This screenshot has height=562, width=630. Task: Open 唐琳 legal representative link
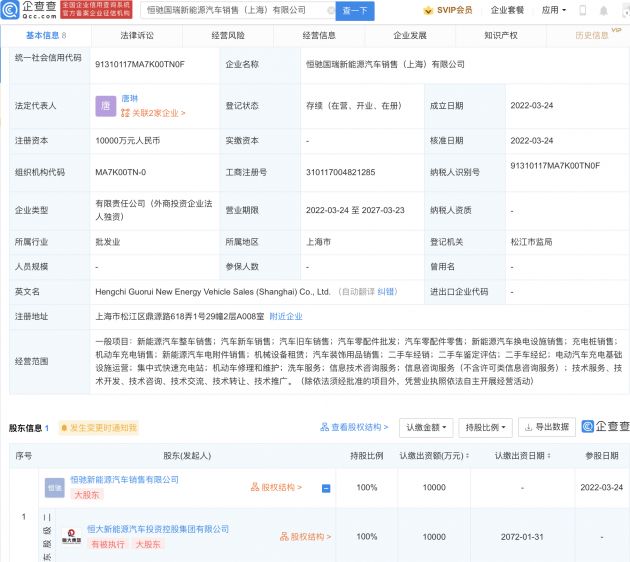[x=129, y=99]
